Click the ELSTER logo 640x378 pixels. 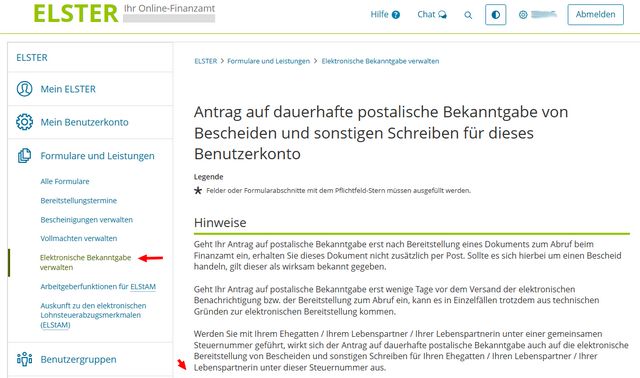(76, 13)
